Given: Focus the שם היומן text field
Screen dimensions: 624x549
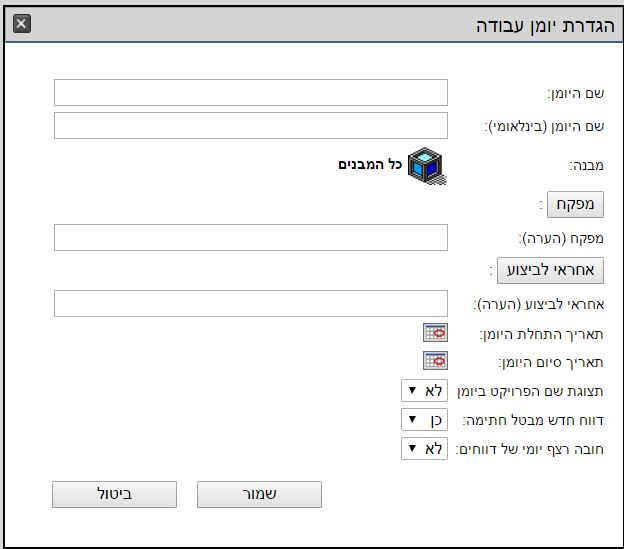Looking at the screenshot, I should pyautogui.click(x=251, y=93).
